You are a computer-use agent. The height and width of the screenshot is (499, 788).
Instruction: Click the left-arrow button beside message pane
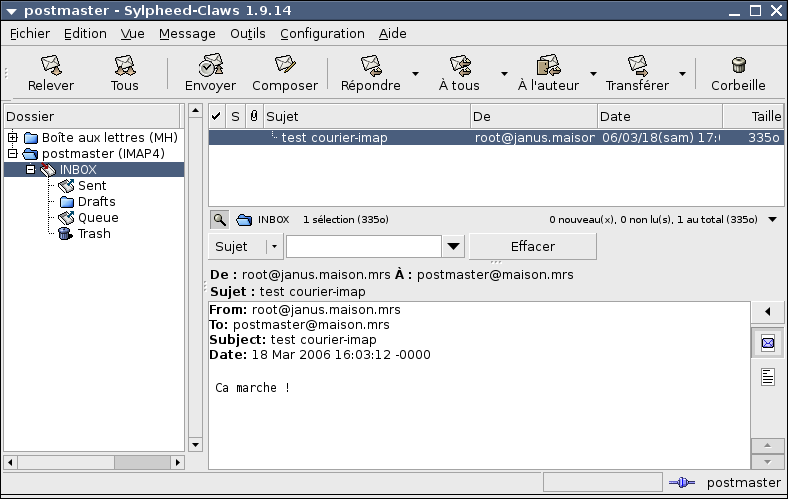[767, 312]
